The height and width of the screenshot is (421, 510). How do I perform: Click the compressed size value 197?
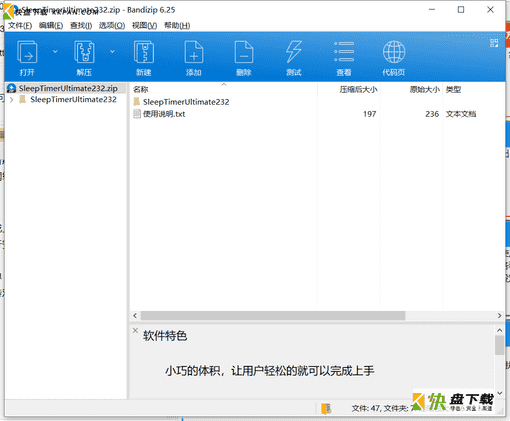pyautogui.click(x=369, y=114)
